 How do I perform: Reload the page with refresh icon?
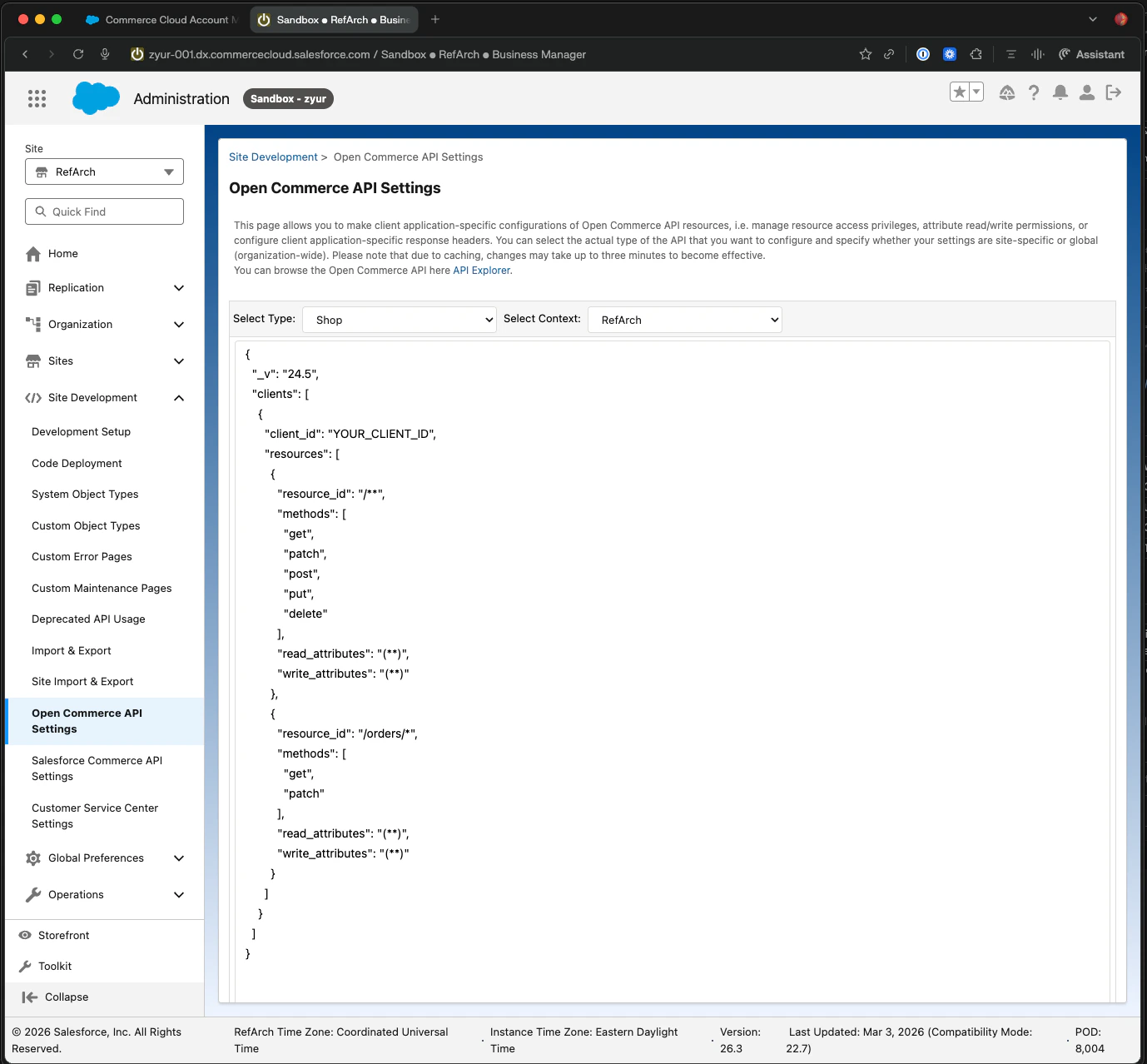point(78,54)
